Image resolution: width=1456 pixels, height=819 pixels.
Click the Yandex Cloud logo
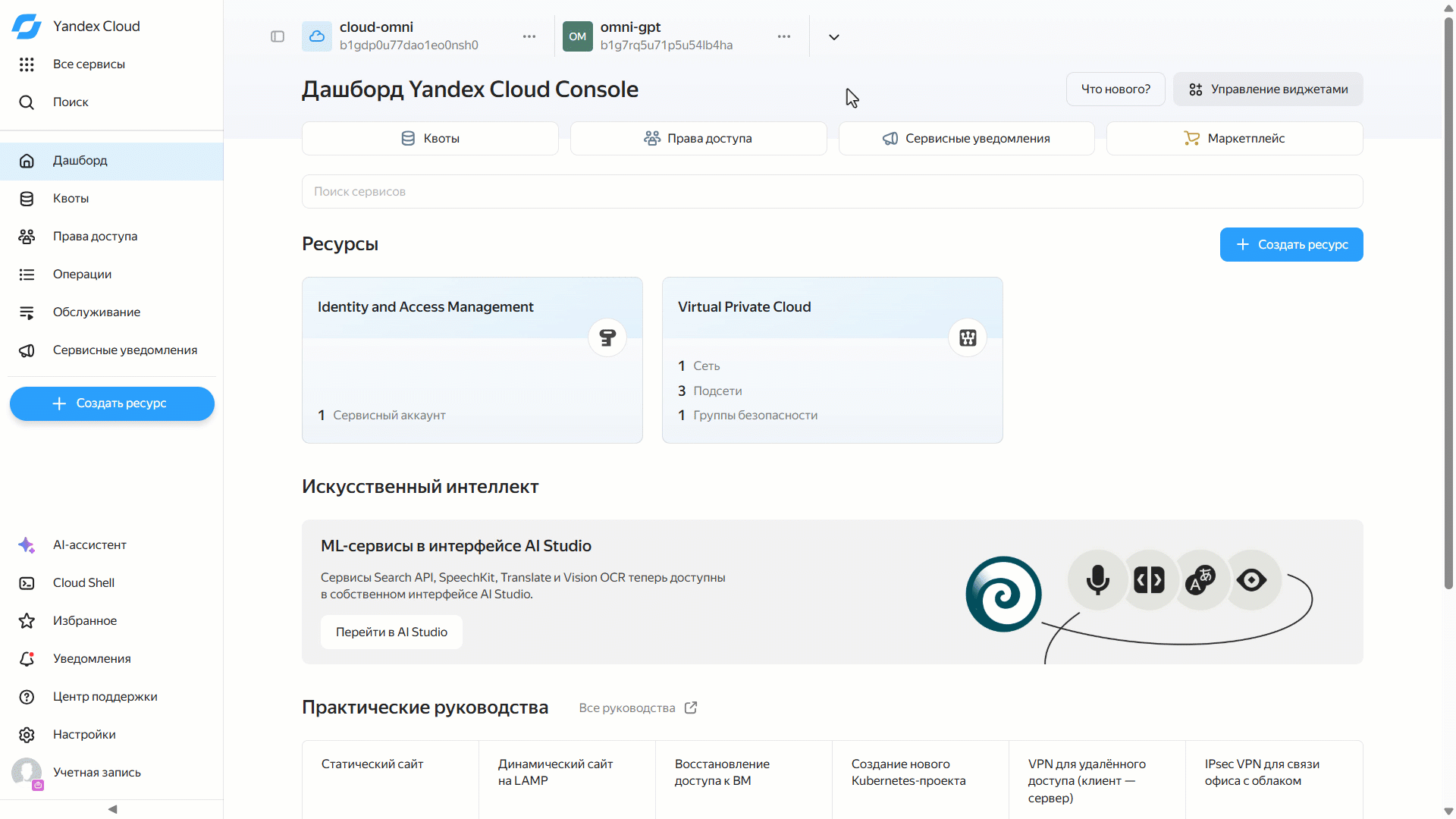click(27, 27)
